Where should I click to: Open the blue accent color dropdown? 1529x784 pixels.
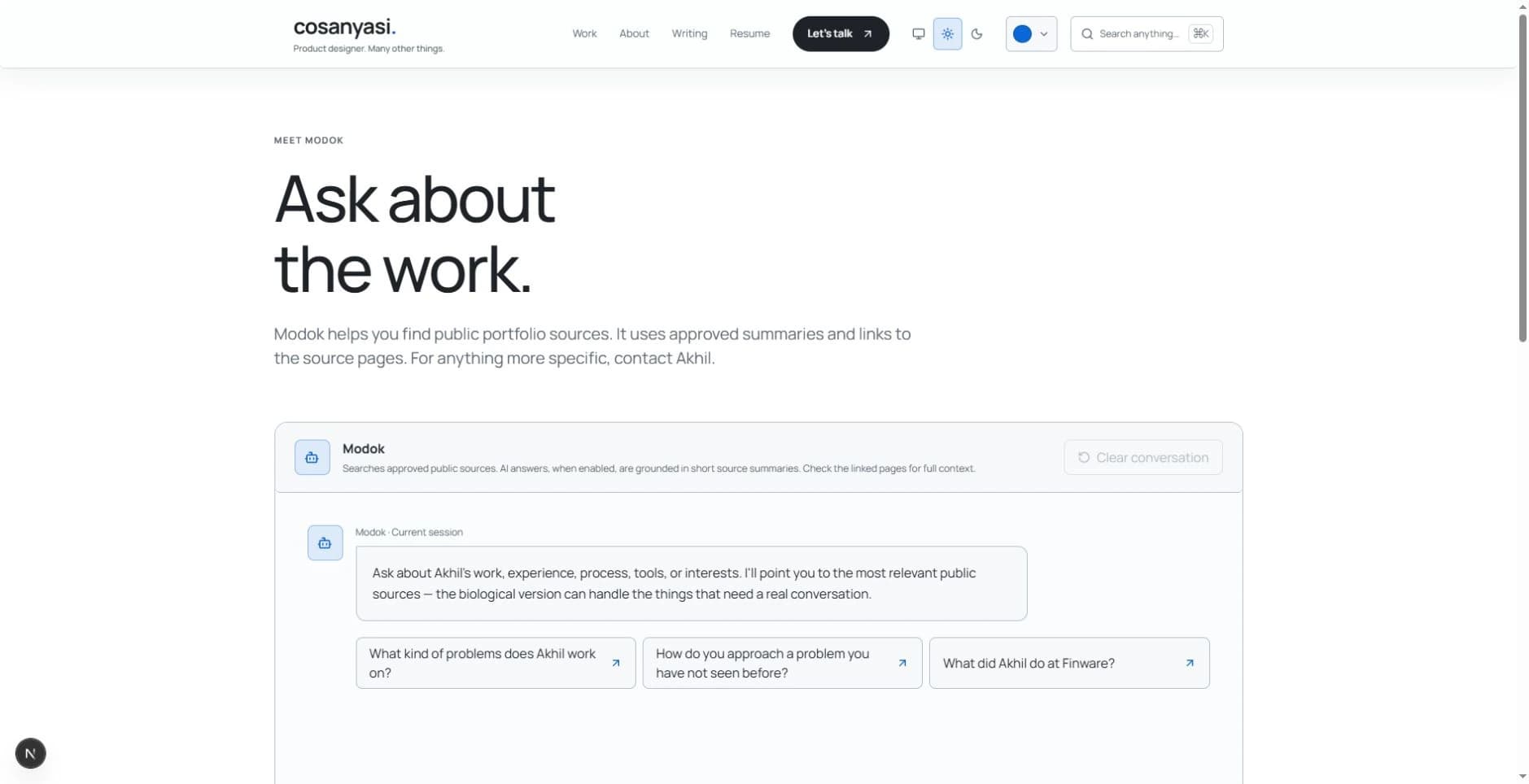(x=1031, y=34)
